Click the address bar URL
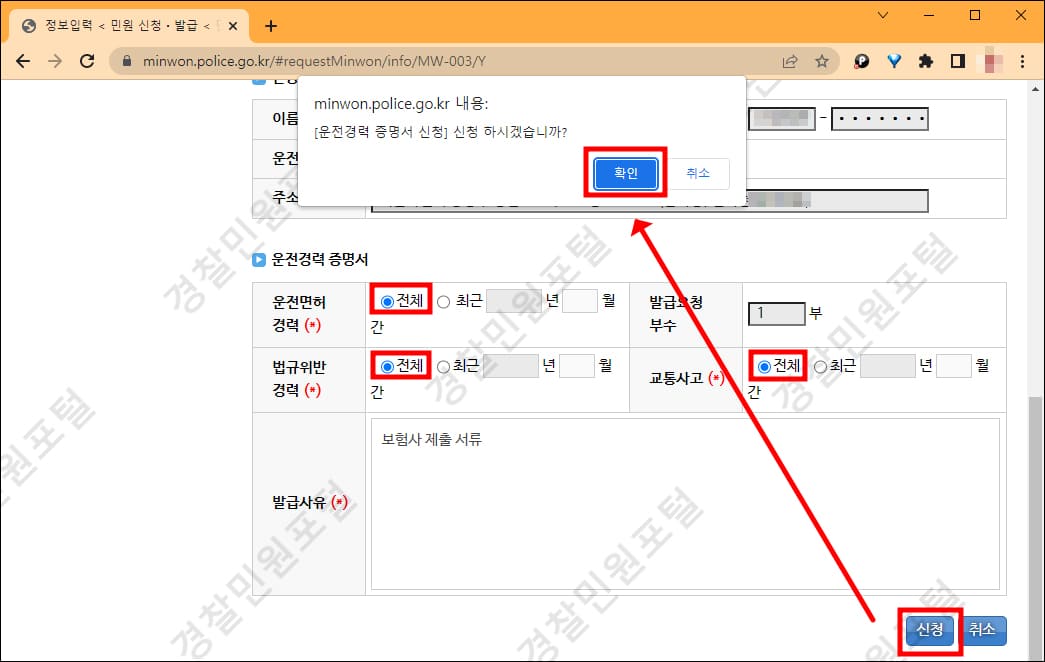Viewport: 1045px width, 662px height. 314,61
